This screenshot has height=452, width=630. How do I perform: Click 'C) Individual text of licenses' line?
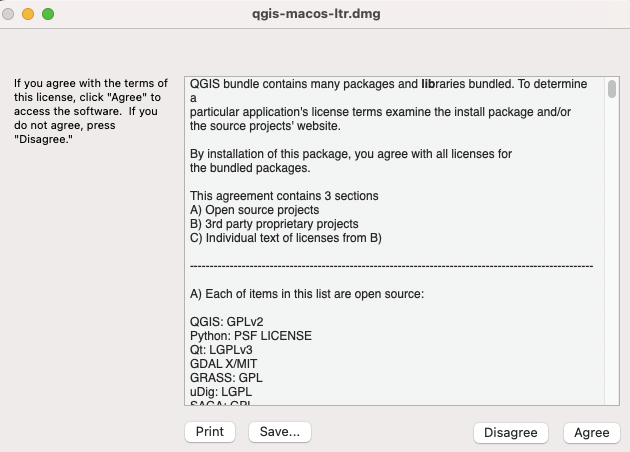(286, 238)
